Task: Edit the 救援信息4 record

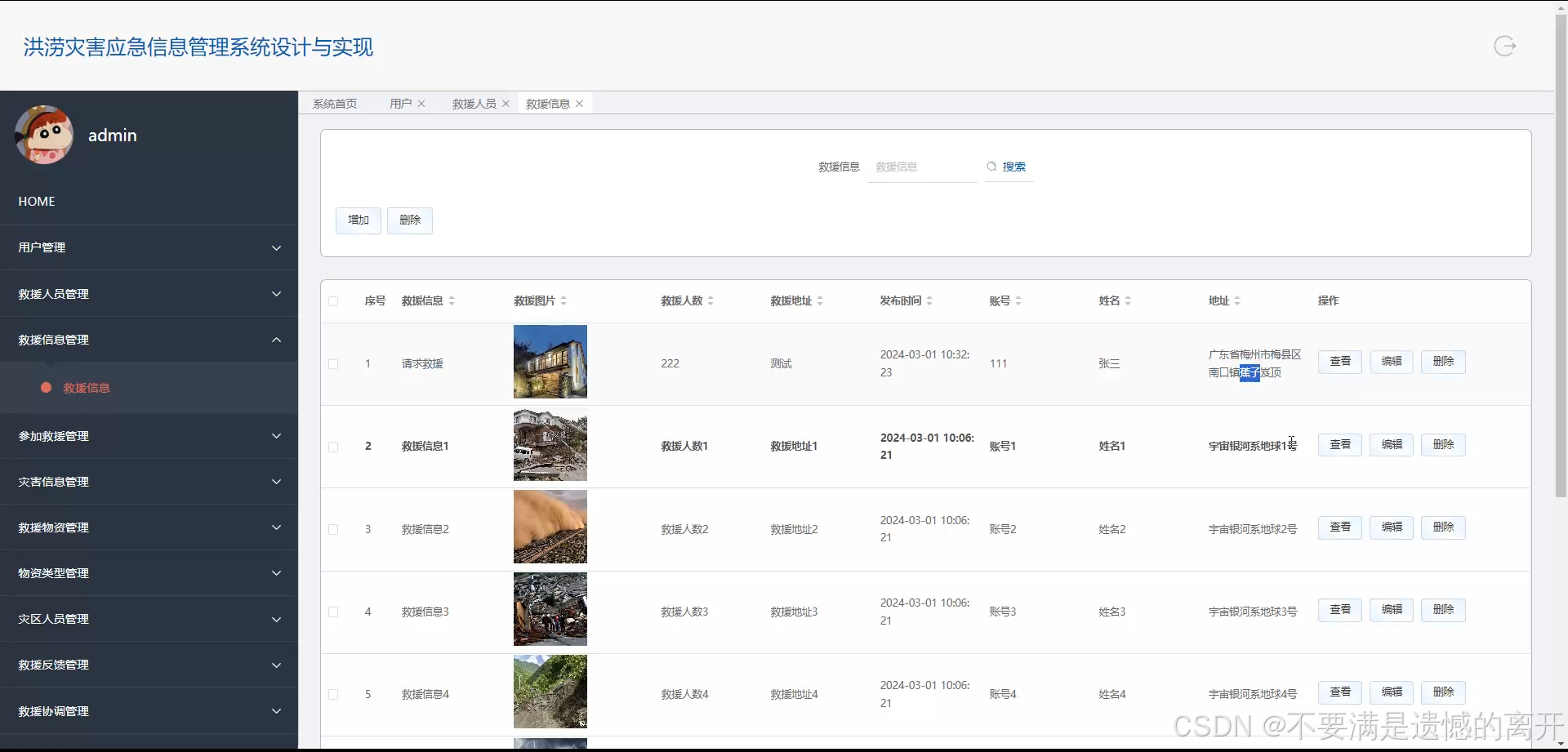Action: [1392, 692]
